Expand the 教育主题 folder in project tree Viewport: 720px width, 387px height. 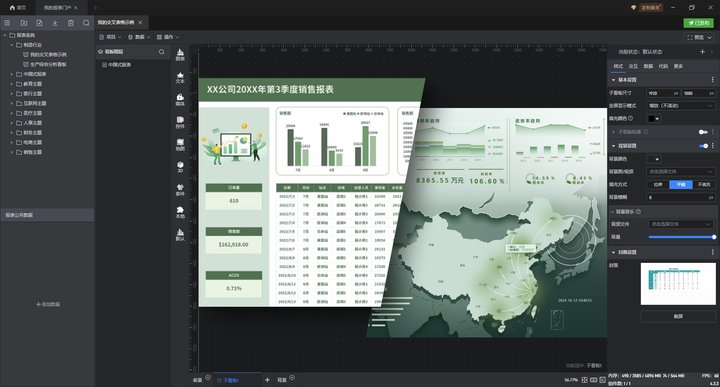tap(12, 84)
